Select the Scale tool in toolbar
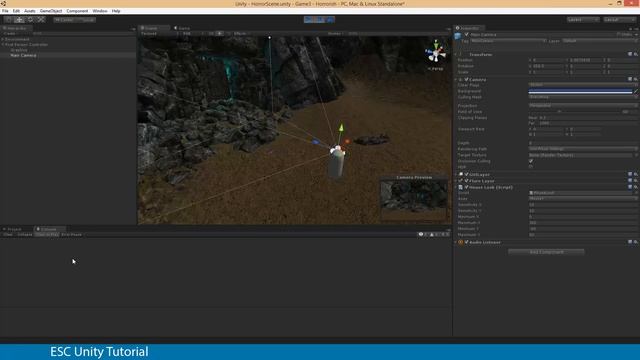 (41, 20)
